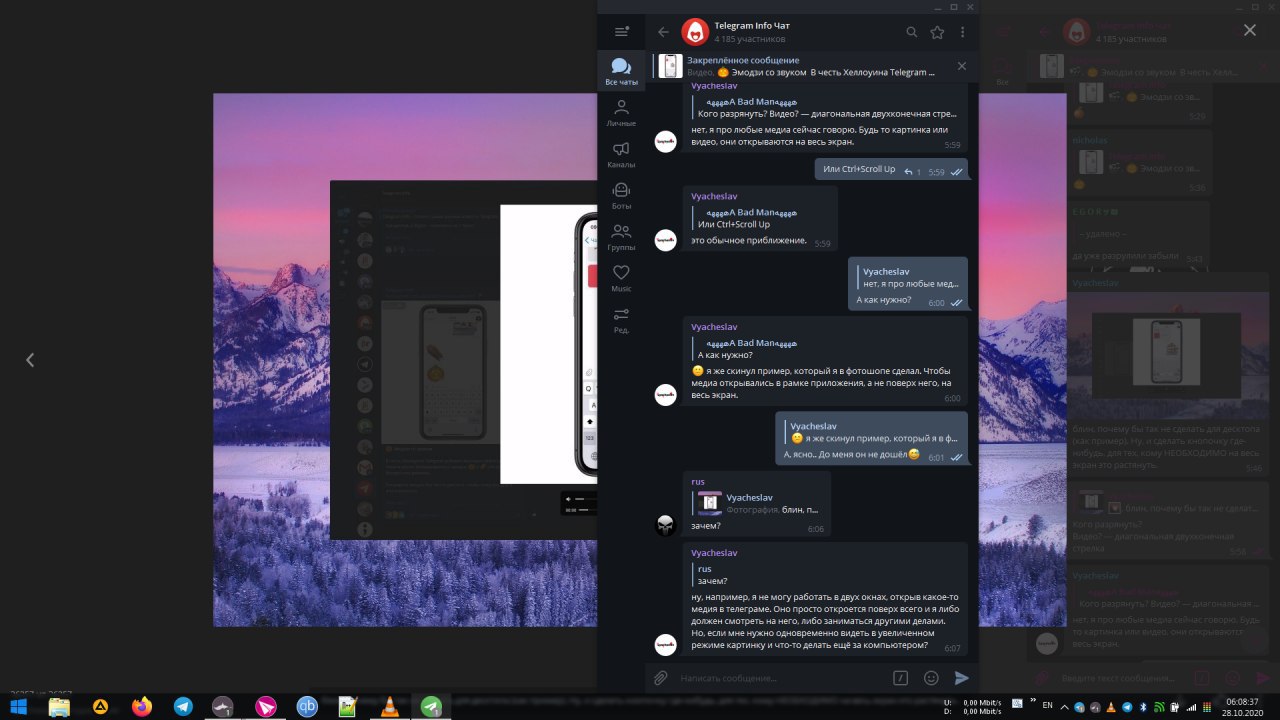Image resolution: width=1280 pixels, height=720 pixels.
Task: Open the Telegram Info Чат group avatar
Action: (x=695, y=32)
